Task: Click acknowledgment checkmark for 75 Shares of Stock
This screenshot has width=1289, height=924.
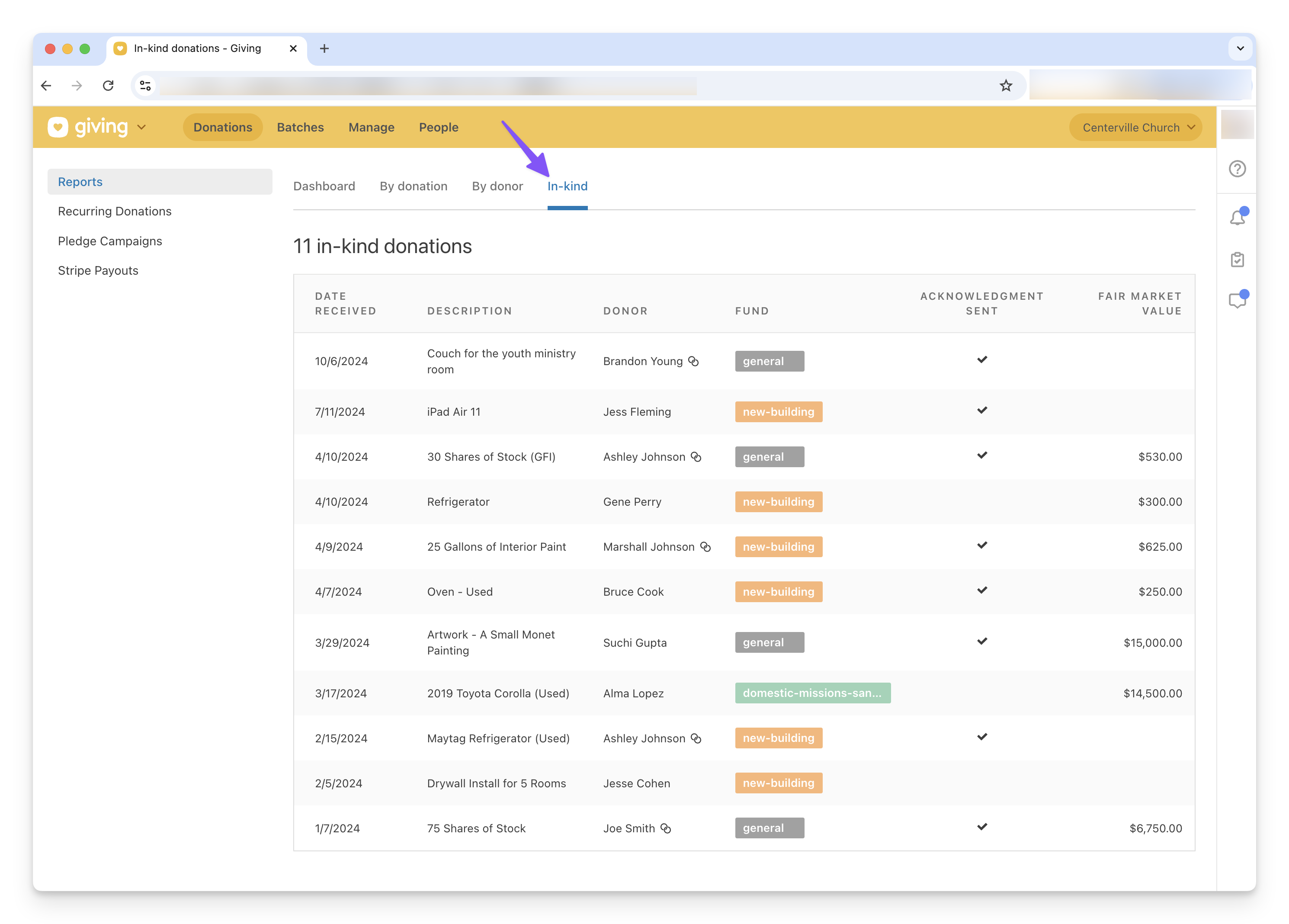Action: (981, 827)
